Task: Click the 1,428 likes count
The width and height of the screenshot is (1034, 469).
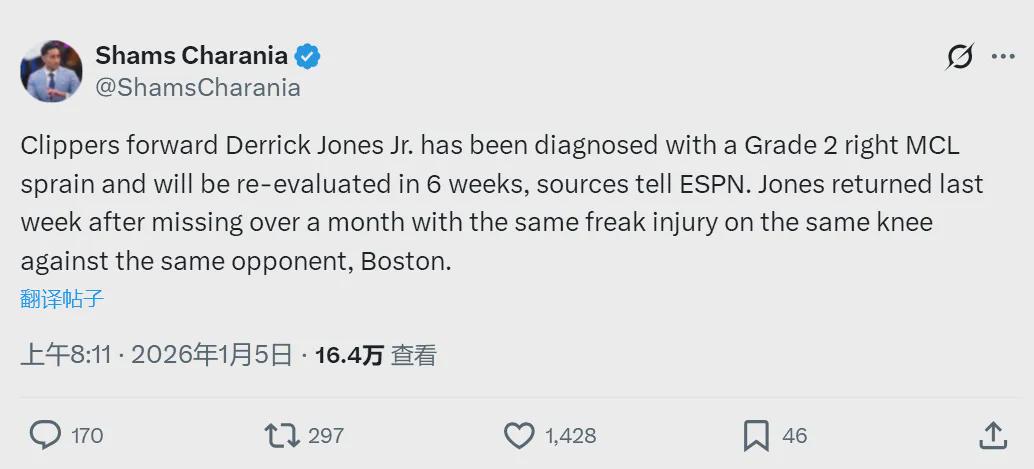Action: (x=570, y=436)
